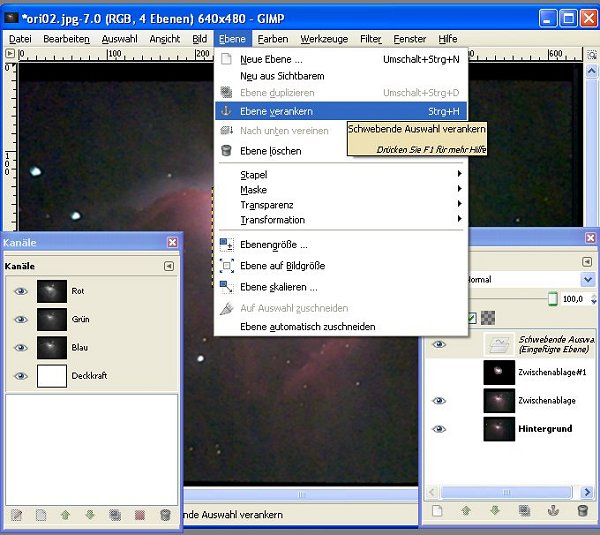Viewport: 600px width, 535px height.
Task: Open the Farben menu
Action: [x=272, y=38]
